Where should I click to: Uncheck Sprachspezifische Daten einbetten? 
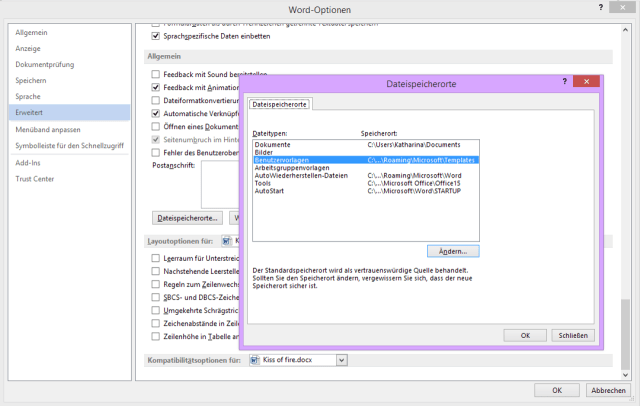point(155,36)
